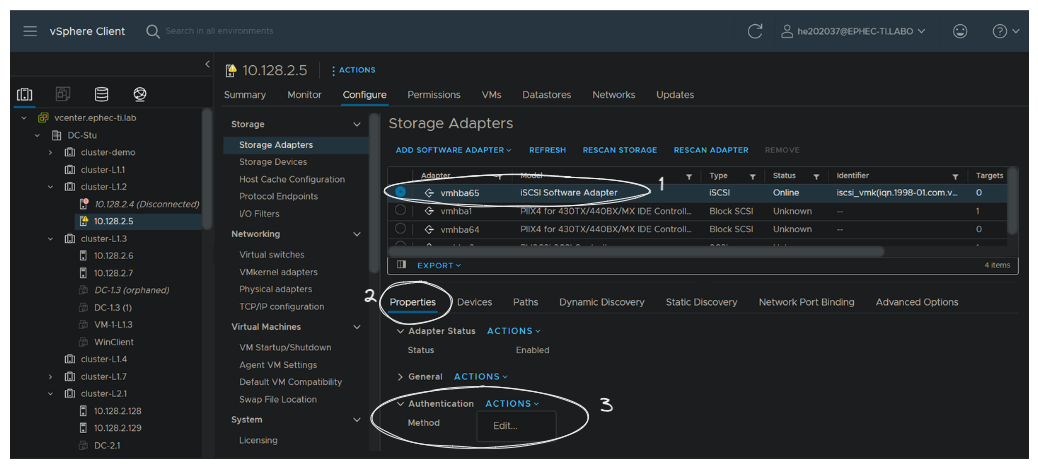Open the Monitor tab
Screen dimensions: 1038x469
coord(305,95)
